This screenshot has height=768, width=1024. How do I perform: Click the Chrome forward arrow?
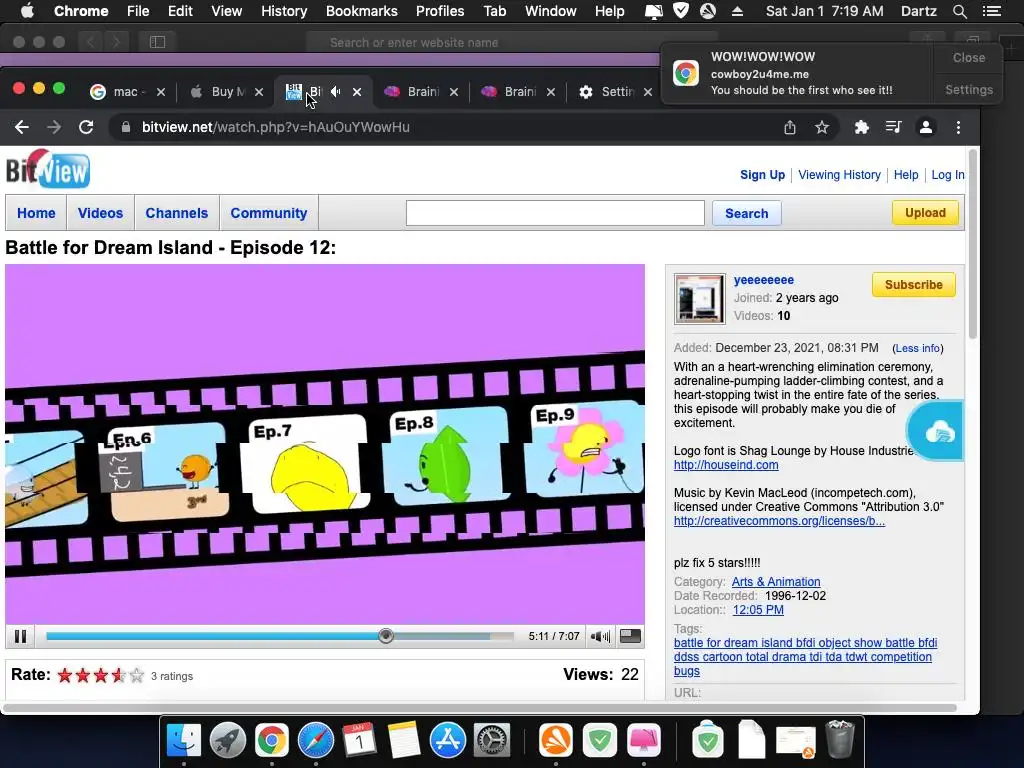54,127
